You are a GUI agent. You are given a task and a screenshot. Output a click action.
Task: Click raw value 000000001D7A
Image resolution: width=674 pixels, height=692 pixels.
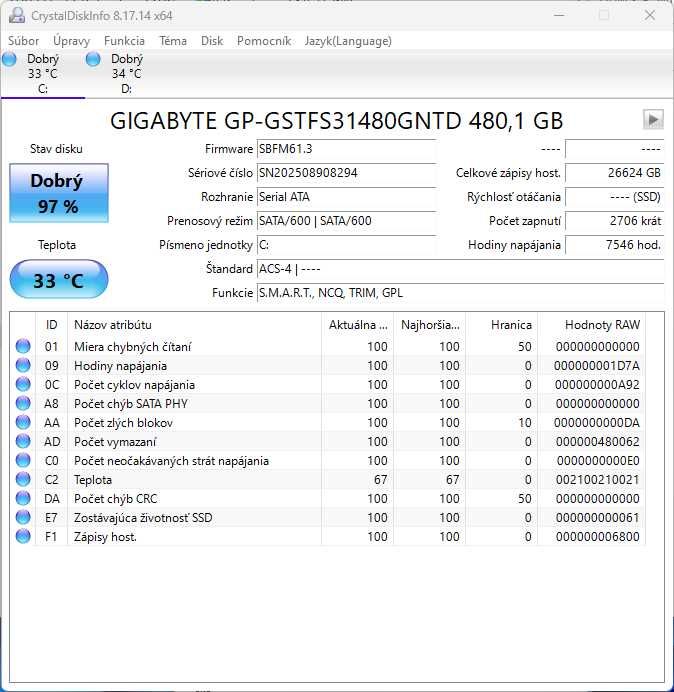click(597, 366)
